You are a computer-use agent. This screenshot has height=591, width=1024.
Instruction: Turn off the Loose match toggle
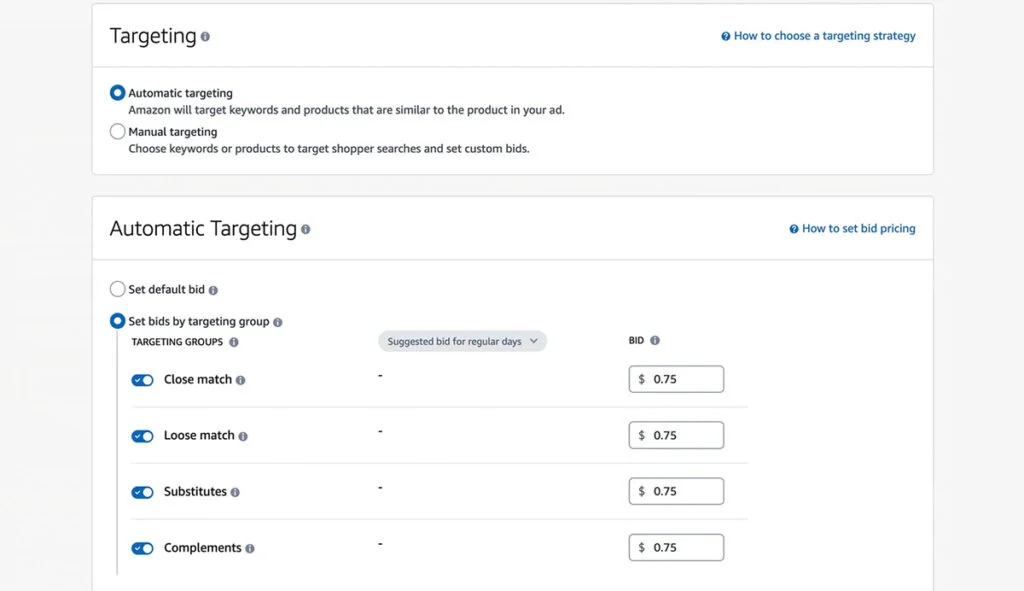tap(142, 436)
